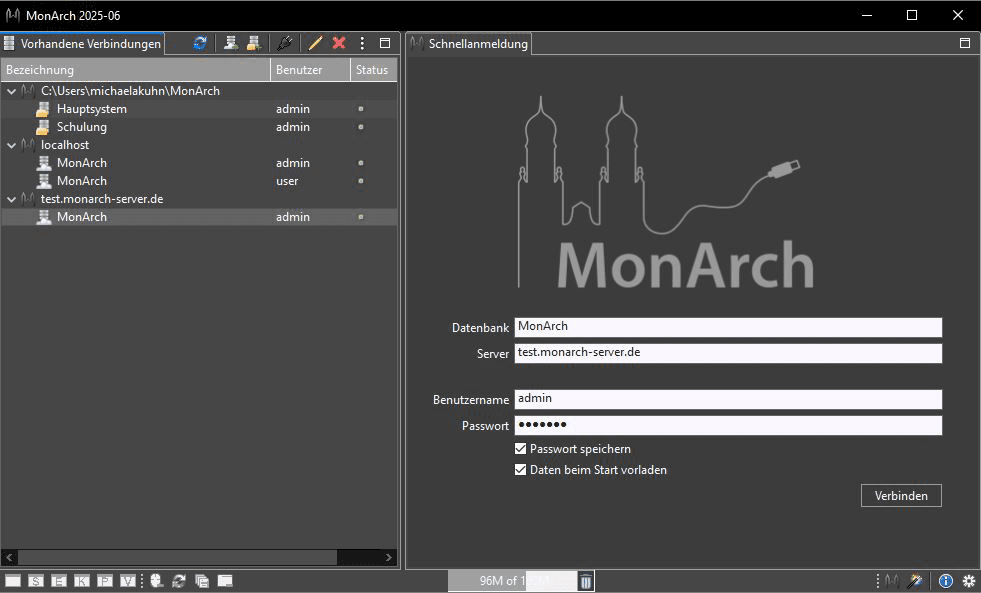Select the localhost MonArch connection for admin
Viewport: 981px width, 593px height.
pos(199,163)
